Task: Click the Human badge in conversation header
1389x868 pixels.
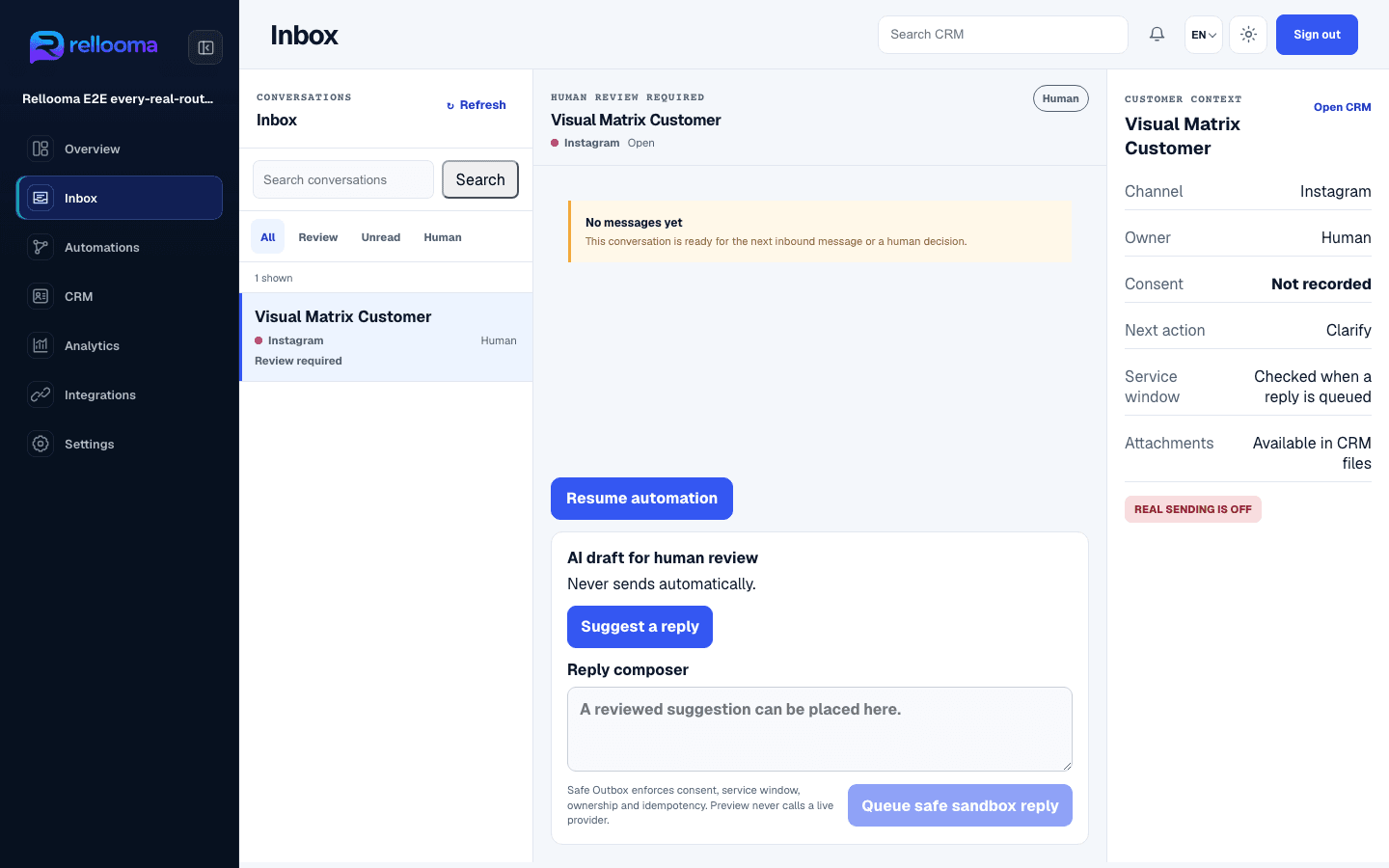Action: click(x=1061, y=98)
